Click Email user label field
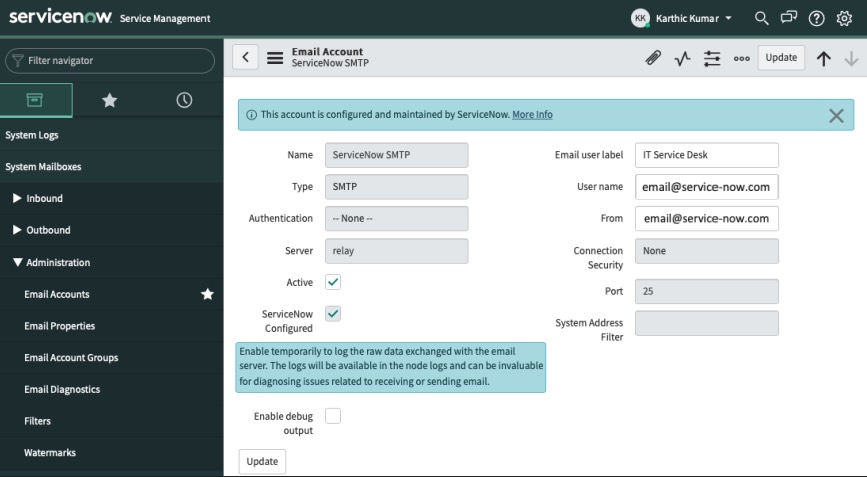 click(x=707, y=155)
